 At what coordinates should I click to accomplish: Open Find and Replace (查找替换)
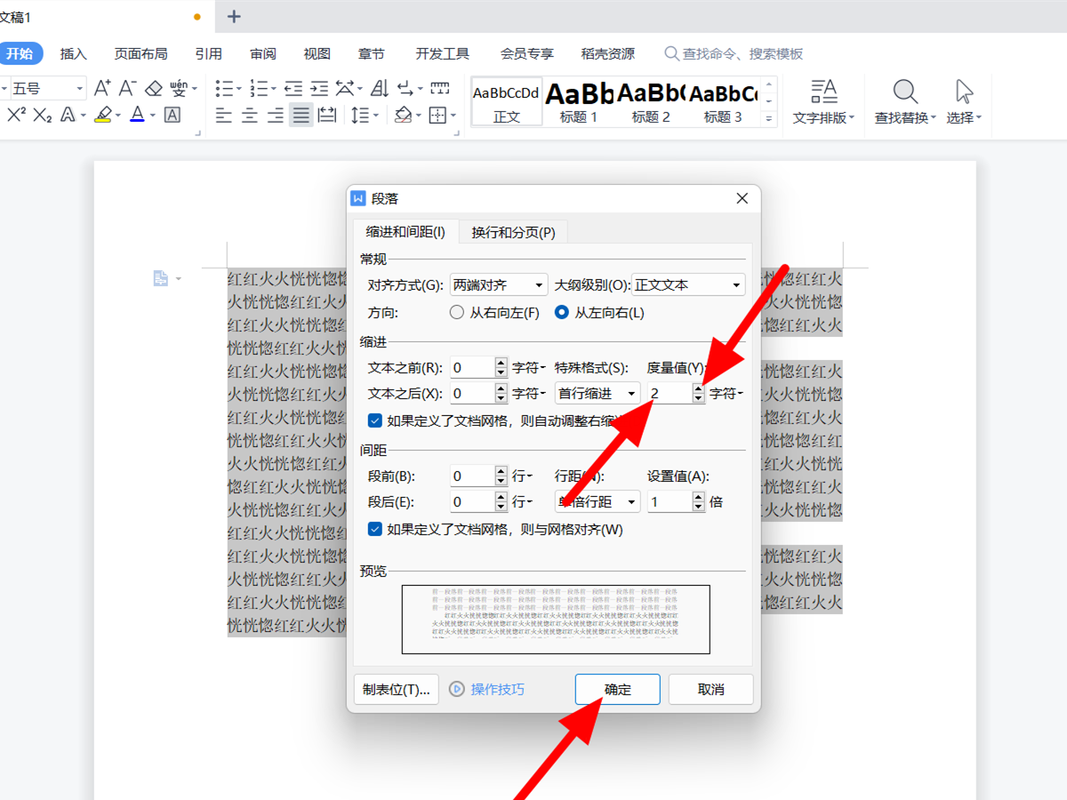[x=904, y=102]
